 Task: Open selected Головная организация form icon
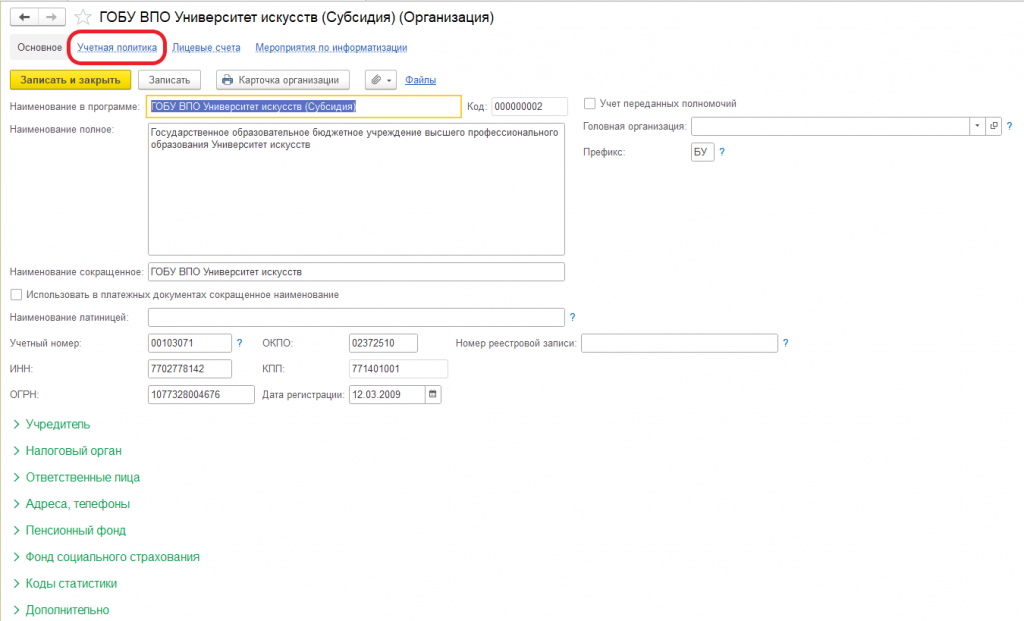point(993,126)
